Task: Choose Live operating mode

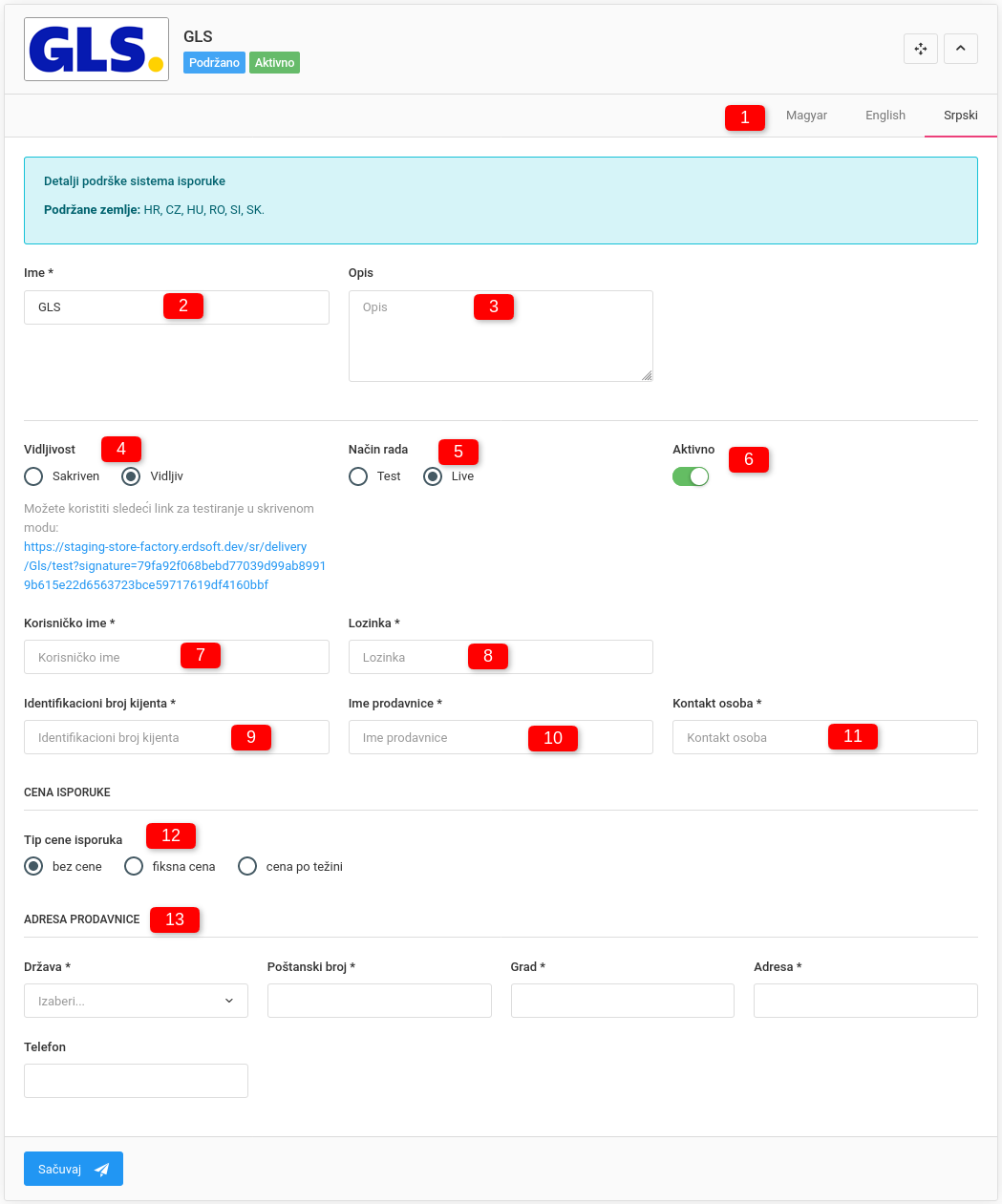Action: (433, 476)
